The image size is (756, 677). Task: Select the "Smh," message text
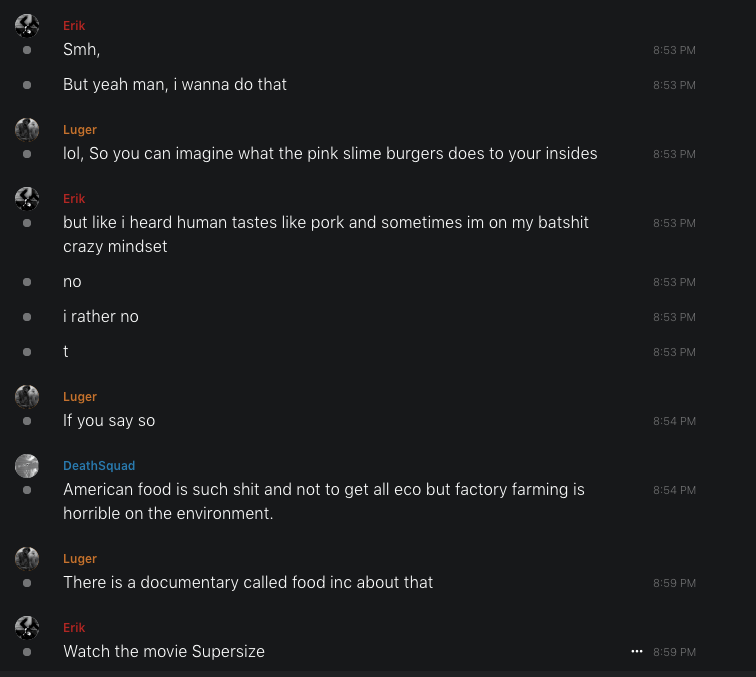(x=82, y=50)
